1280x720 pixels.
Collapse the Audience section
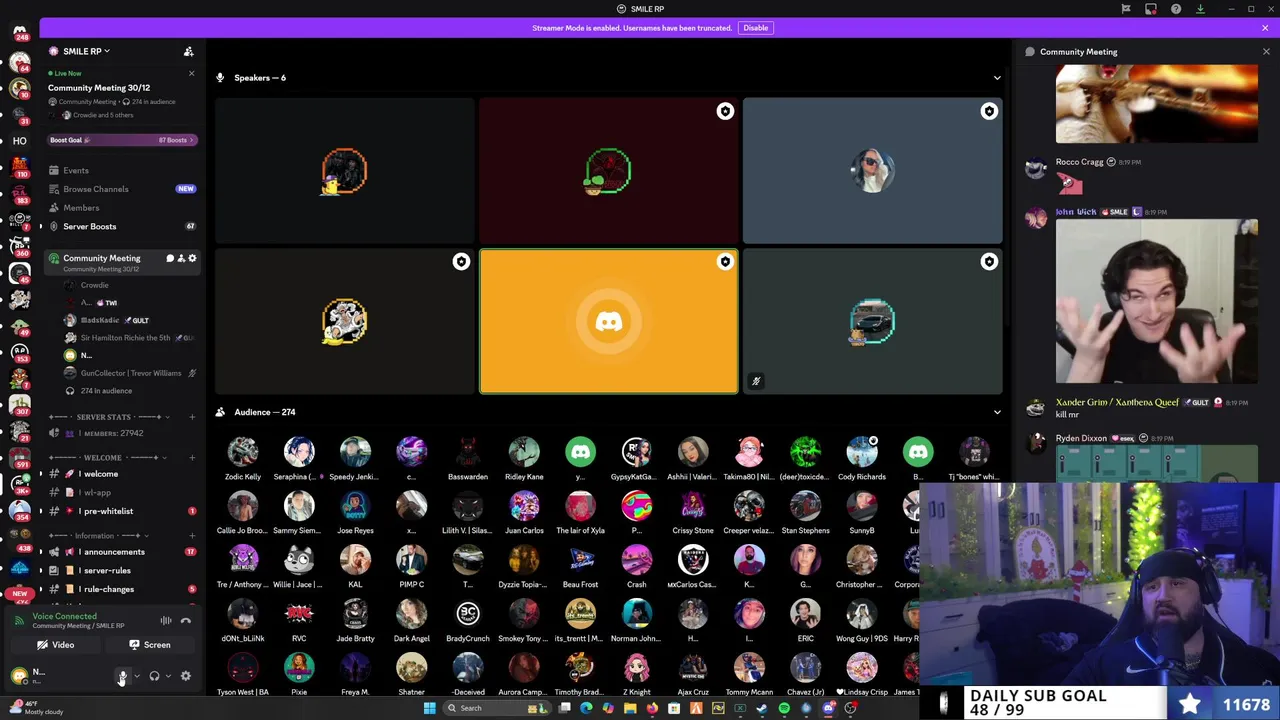pos(996,412)
